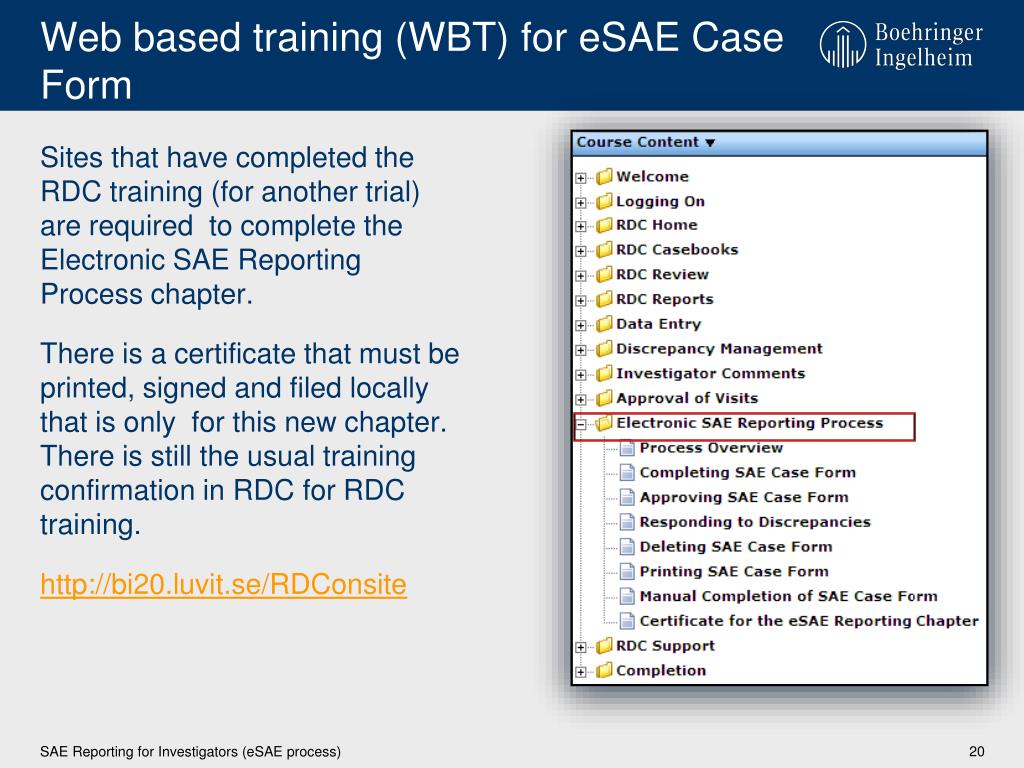
Task: Expand the Completion plus sign
Action: coord(581,672)
